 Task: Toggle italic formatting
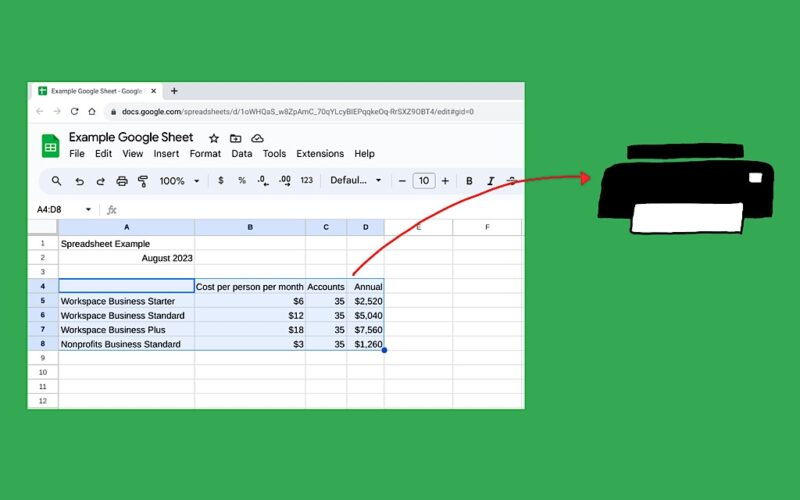pyautogui.click(x=491, y=181)
